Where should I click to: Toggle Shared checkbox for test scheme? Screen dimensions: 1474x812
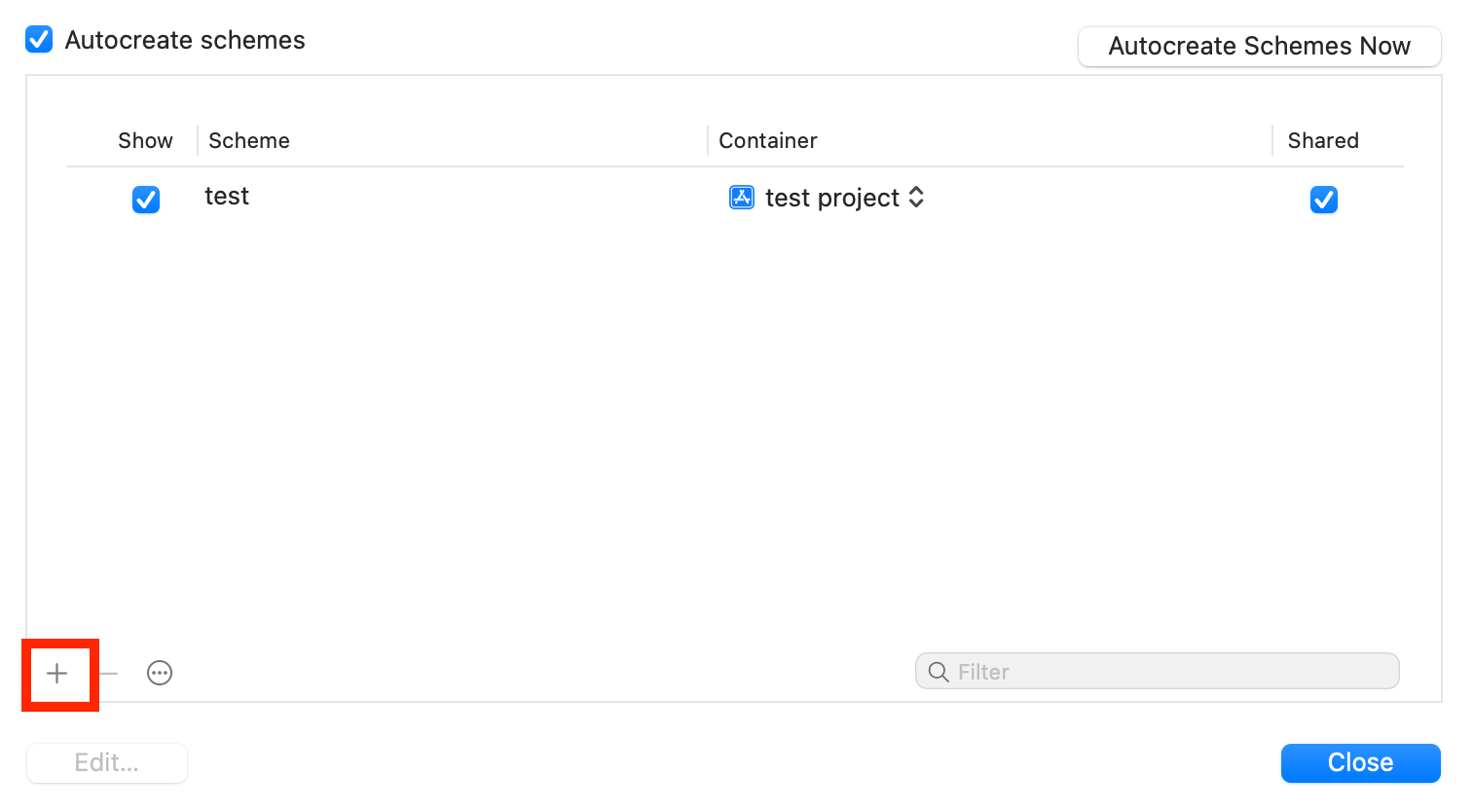pyautogui.click(x=1324, y=200)
